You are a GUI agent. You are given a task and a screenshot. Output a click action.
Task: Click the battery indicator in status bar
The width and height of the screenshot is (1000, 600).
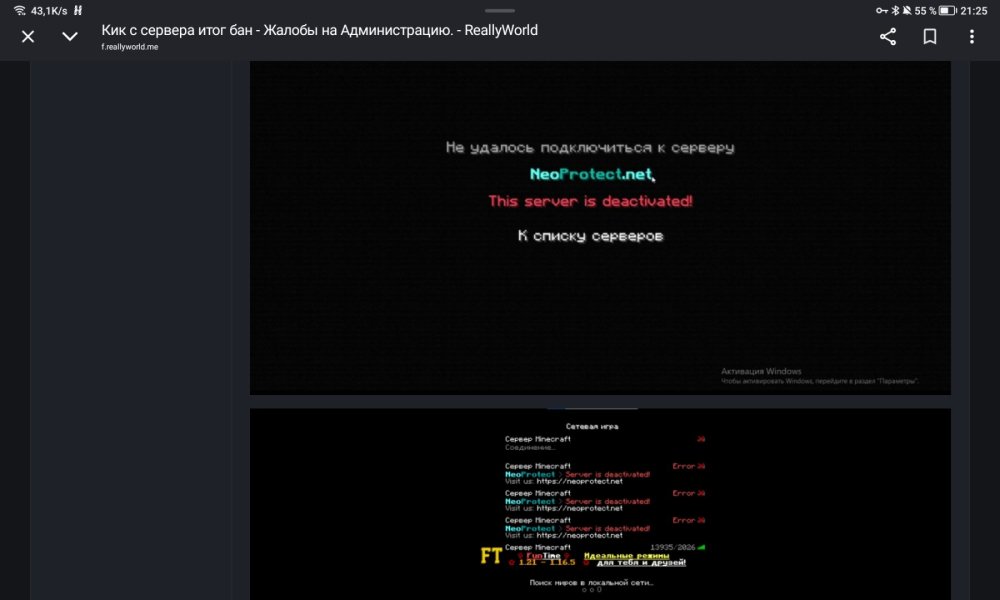pos(948,10)
